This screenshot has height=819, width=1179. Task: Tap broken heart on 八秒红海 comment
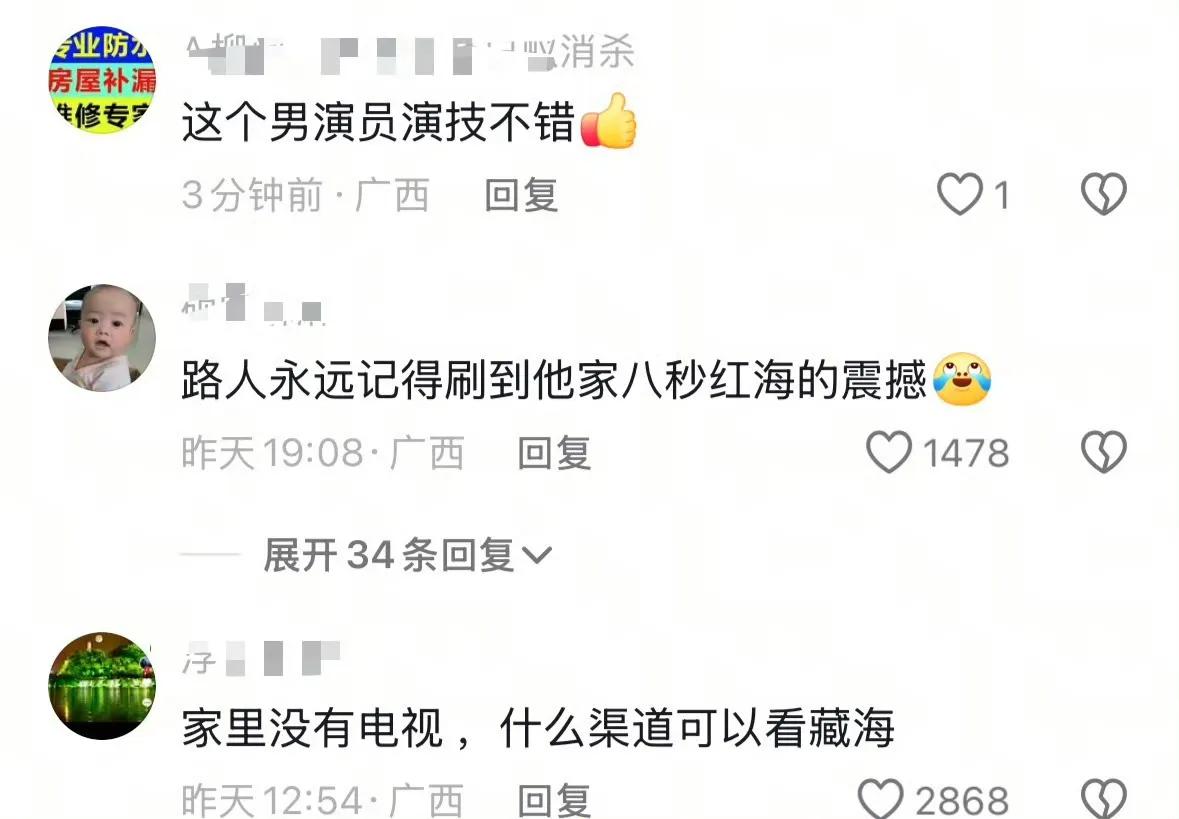(1104, 452)
